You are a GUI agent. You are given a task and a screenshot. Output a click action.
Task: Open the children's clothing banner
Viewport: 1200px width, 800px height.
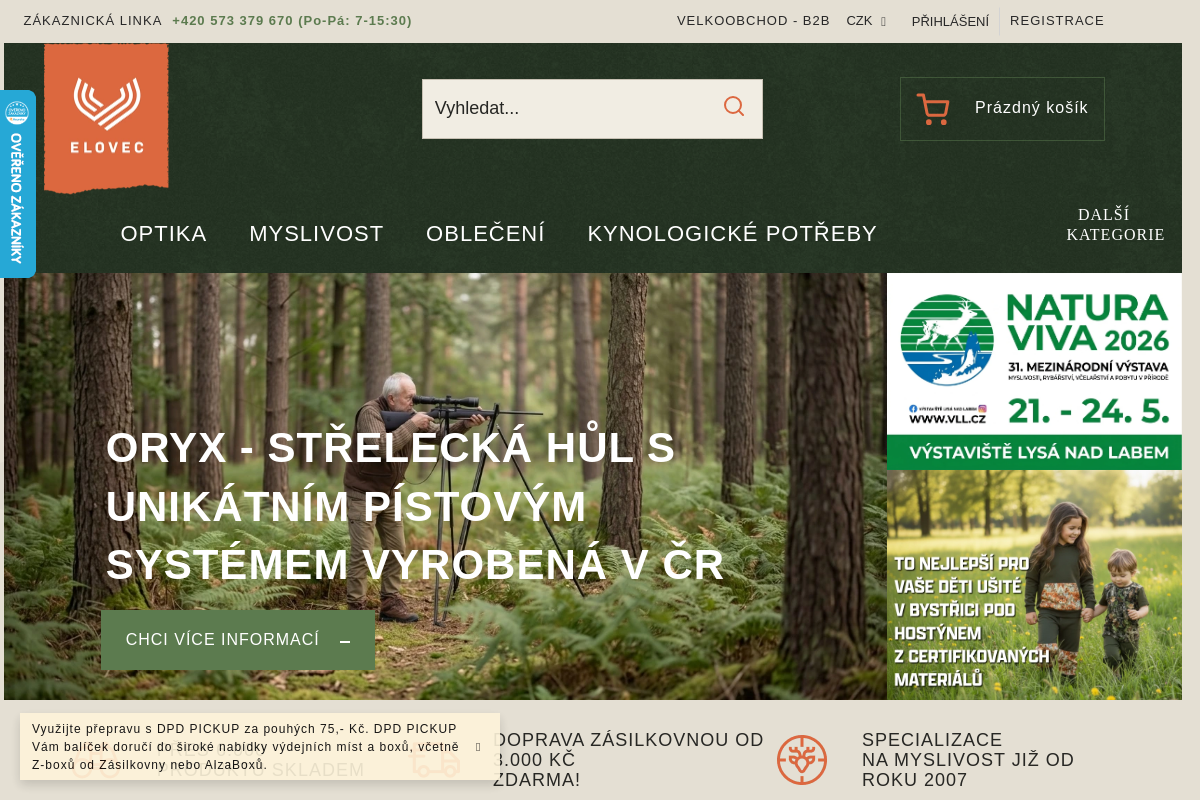click(x=1034, y=585)
